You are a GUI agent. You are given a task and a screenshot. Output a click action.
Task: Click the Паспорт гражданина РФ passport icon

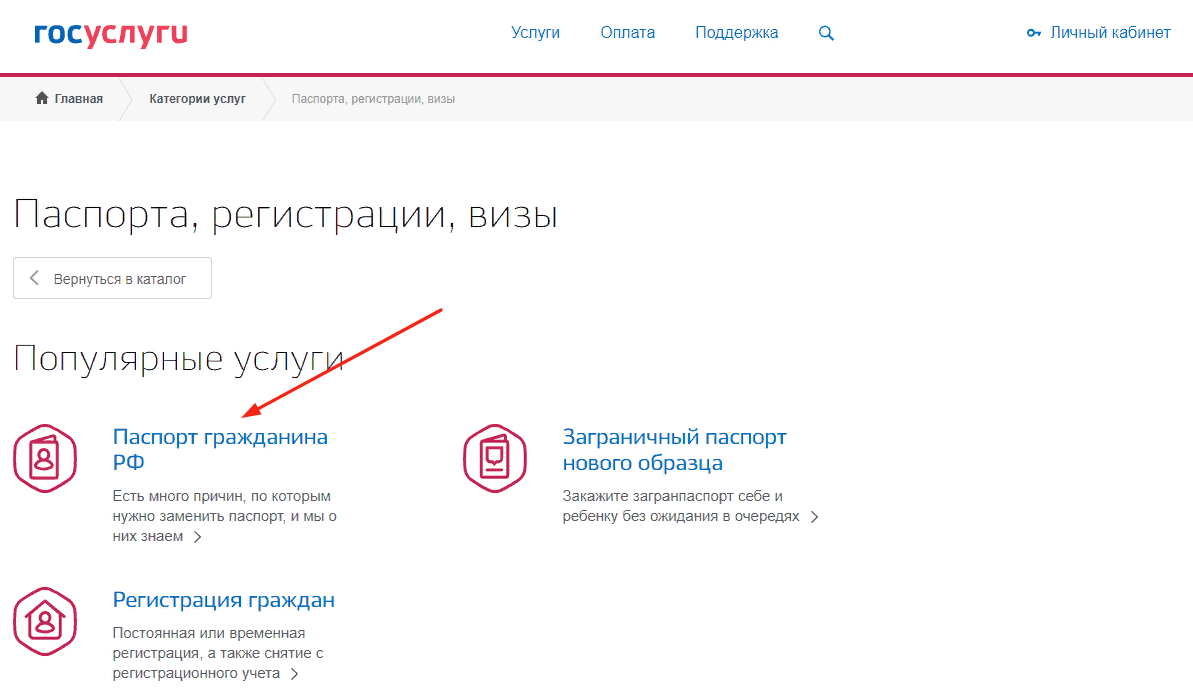pyautogui.click(x=44, y=458)
